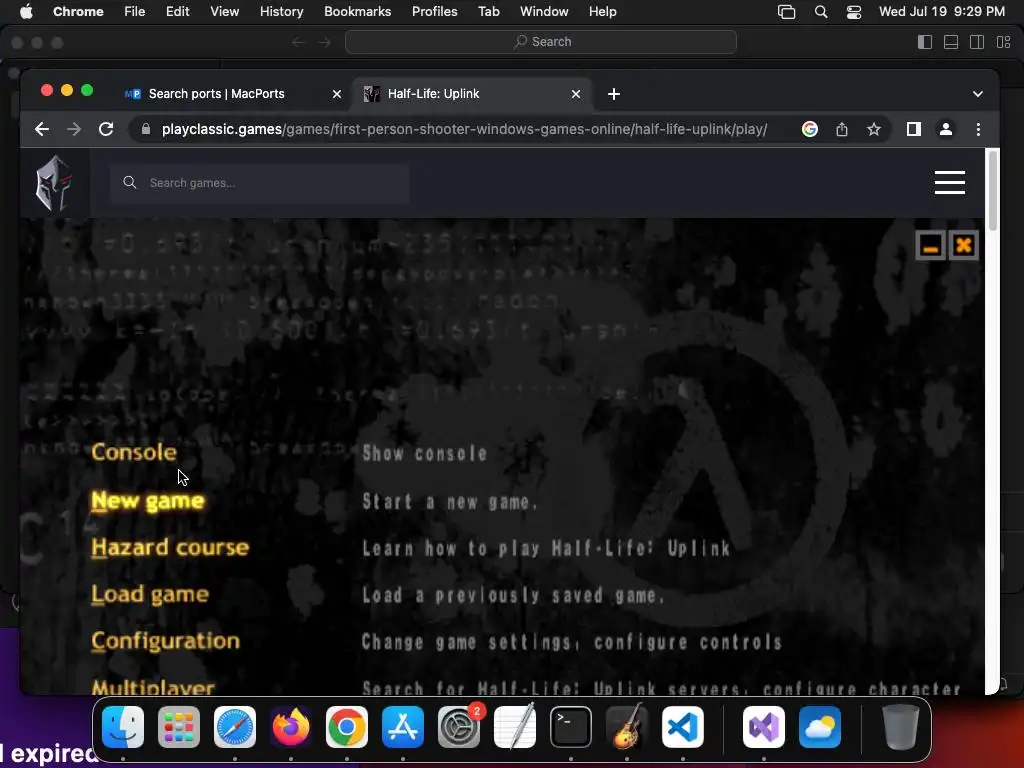Click the Chrome forward arrow
This screenshot has width=1024, height=768.
tap(74, 129)
